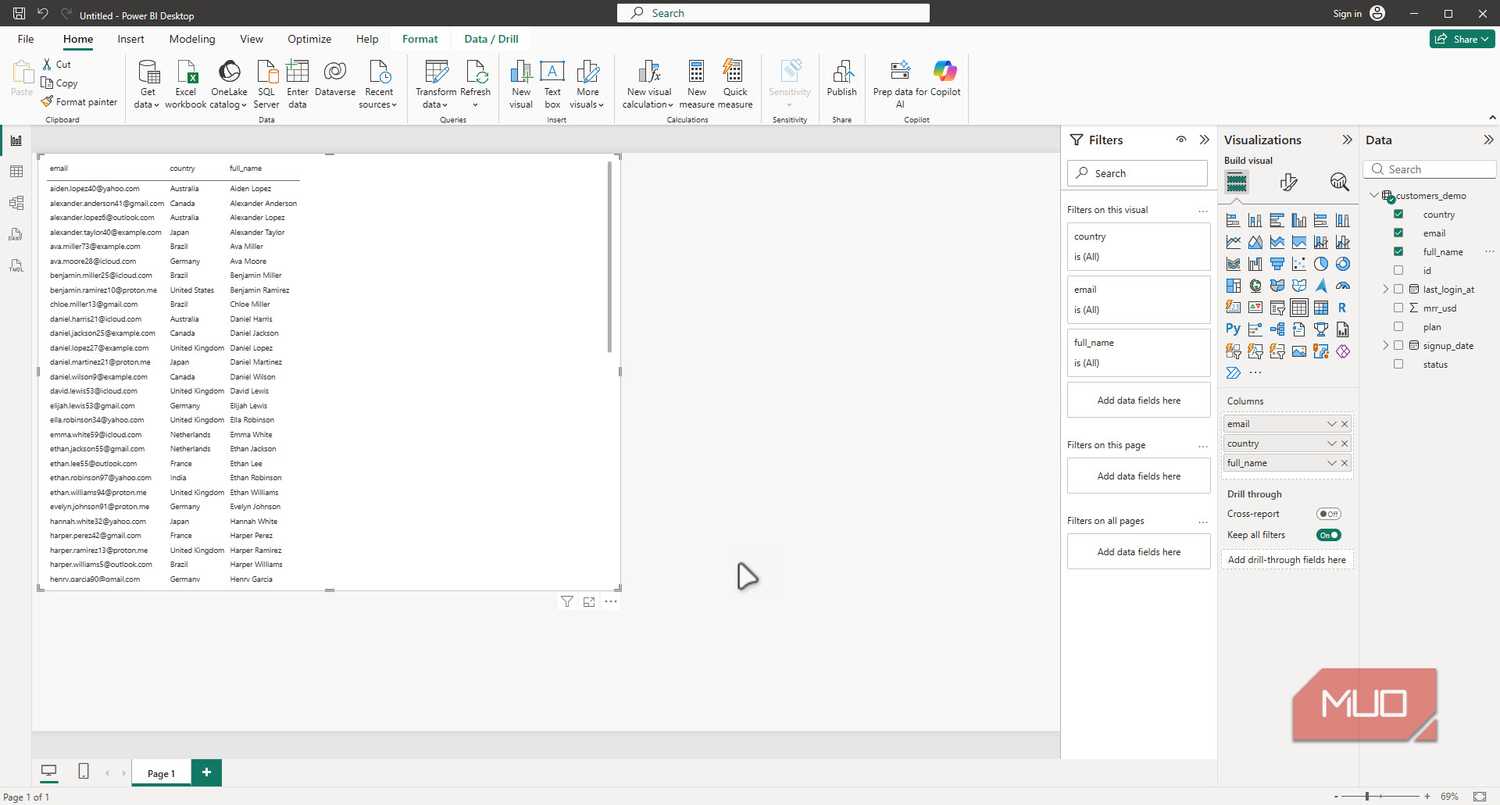Insert a New visual
This screenshot has width=1500, height=805.
(x=521, y=84)
